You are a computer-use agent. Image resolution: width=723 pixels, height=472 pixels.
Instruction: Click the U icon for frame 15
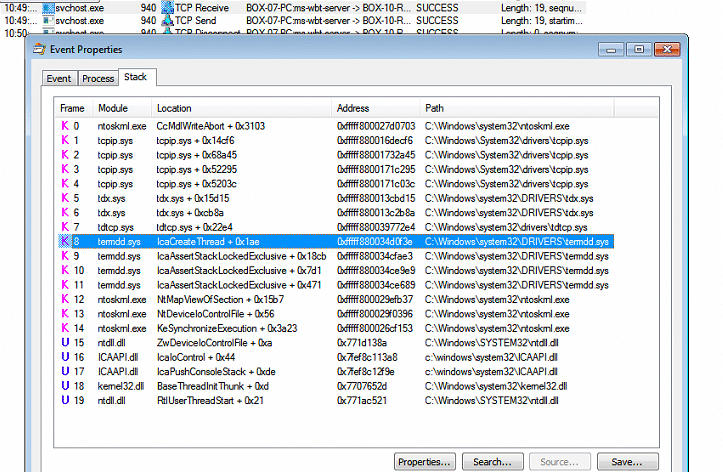pos(64,342)
